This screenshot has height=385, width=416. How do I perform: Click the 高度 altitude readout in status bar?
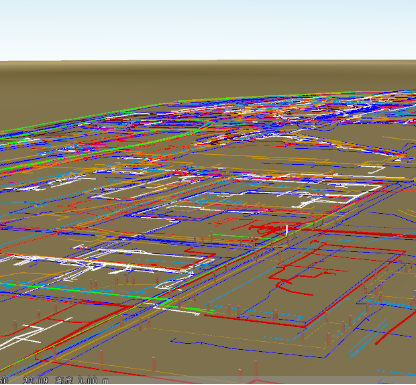pyautogui.click(x=82, y=380)
